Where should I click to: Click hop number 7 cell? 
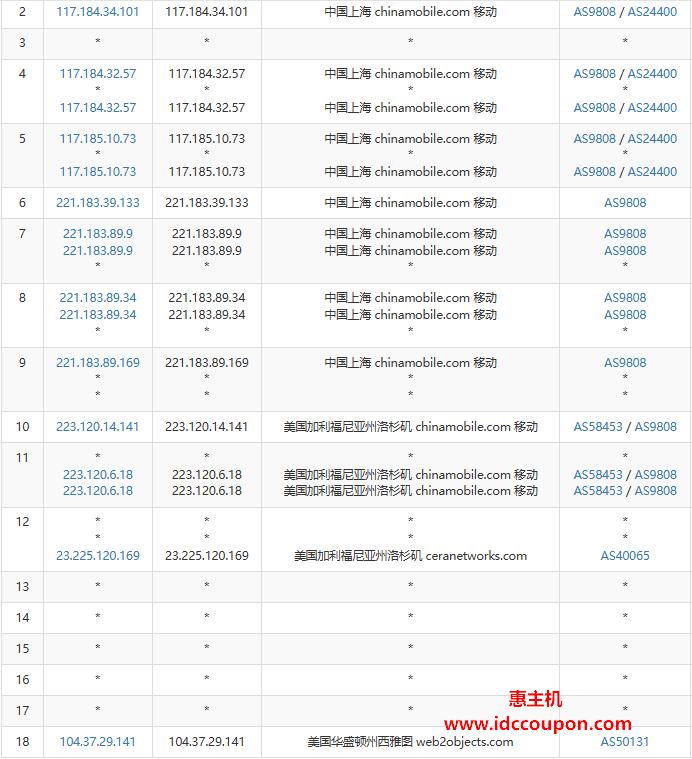coord(22,251)
